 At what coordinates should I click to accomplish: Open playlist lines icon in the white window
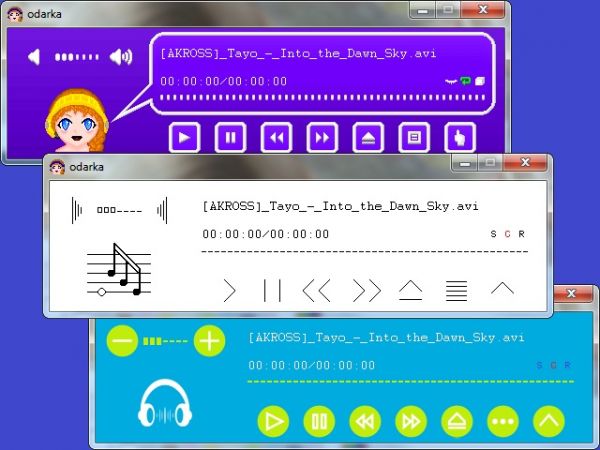[457, 291]
